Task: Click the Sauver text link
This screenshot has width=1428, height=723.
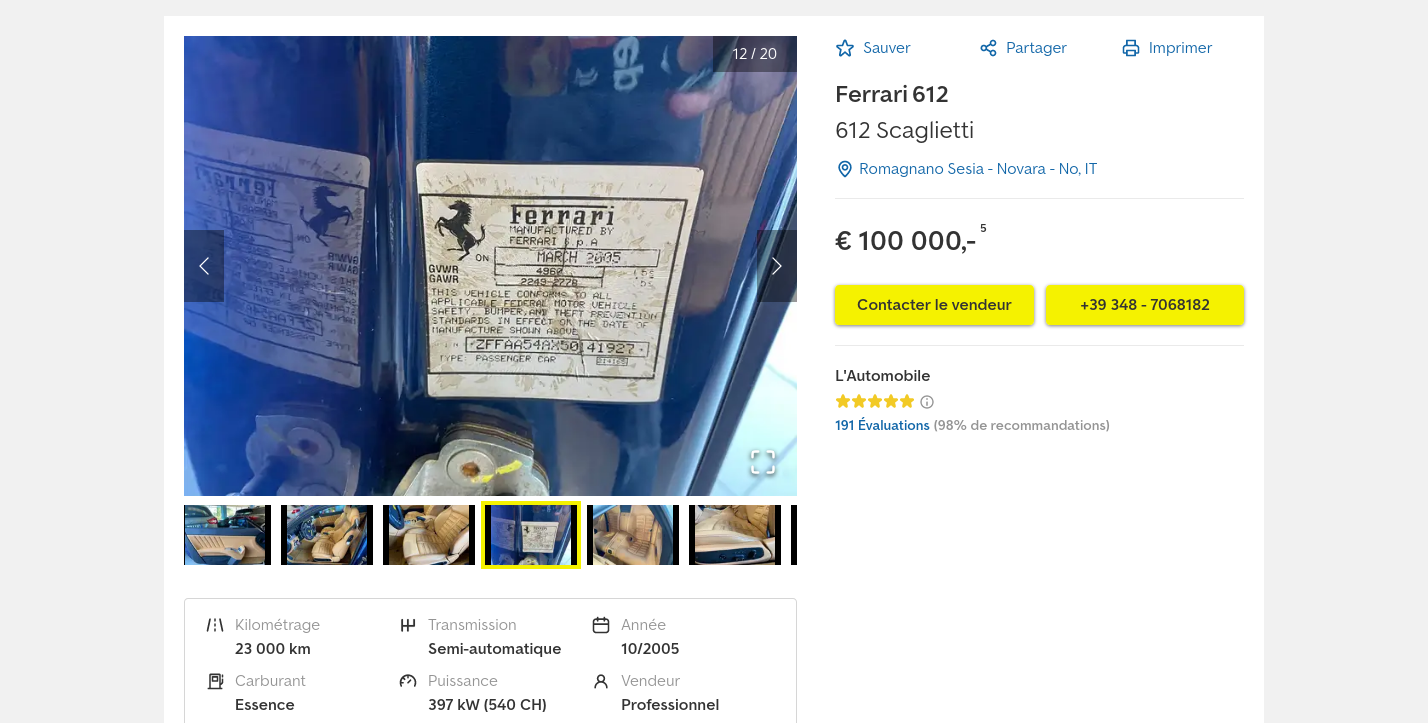Action: [x=887, y=48]
